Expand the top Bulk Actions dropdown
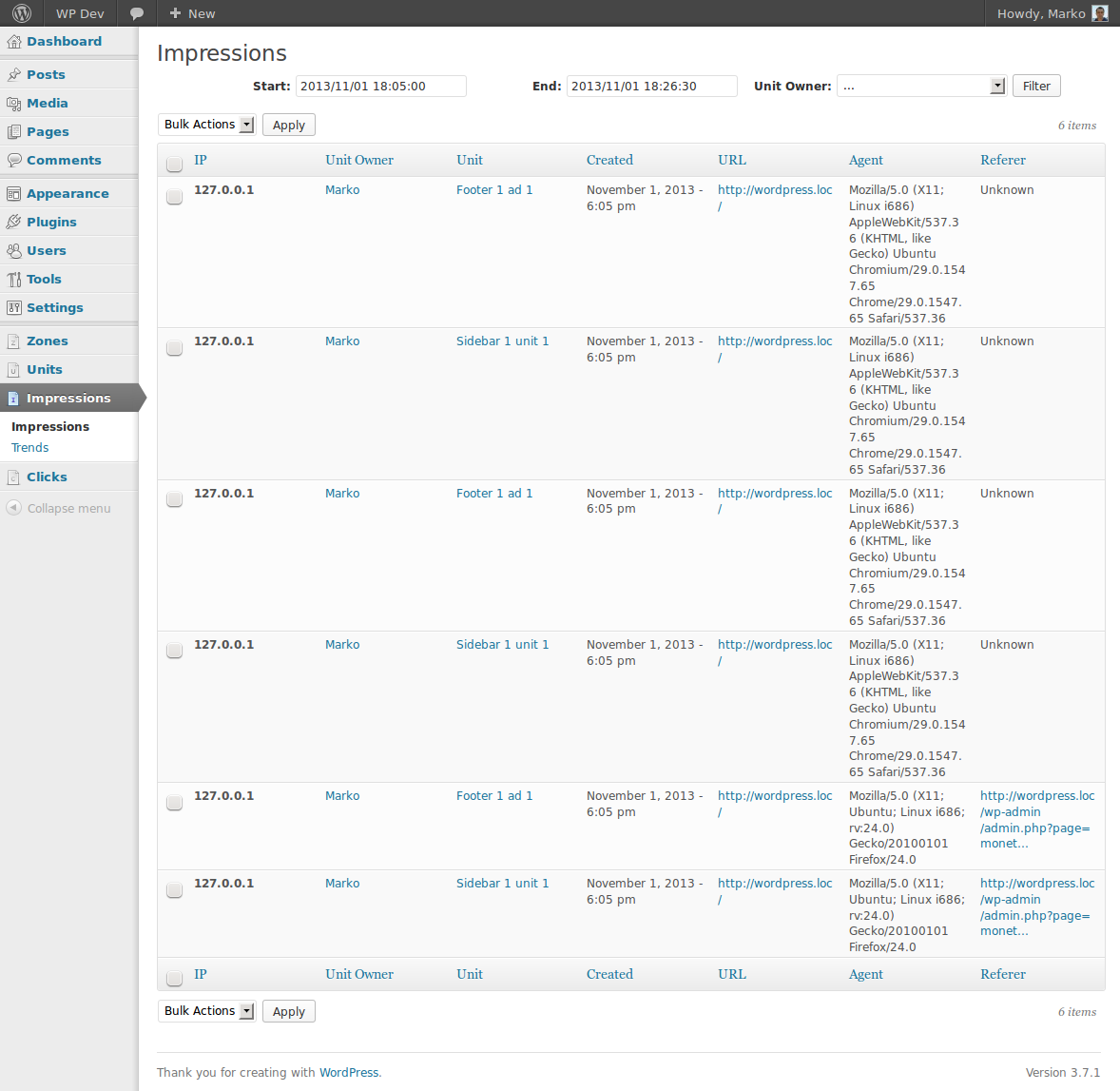This screenshot has height=1091, width=1120. coord(207,125)
